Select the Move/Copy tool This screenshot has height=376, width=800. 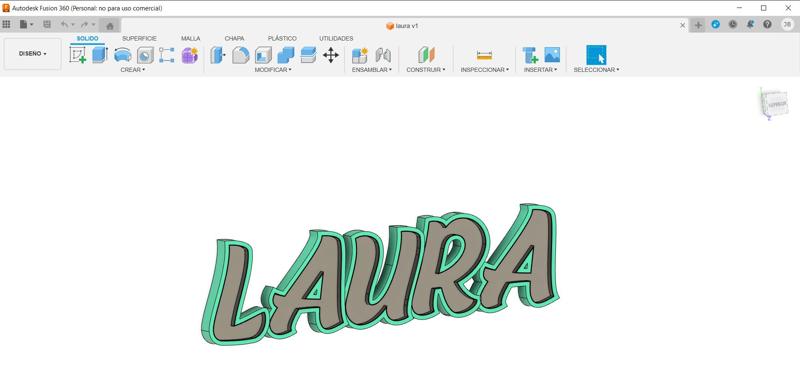[x=331, y=55]
